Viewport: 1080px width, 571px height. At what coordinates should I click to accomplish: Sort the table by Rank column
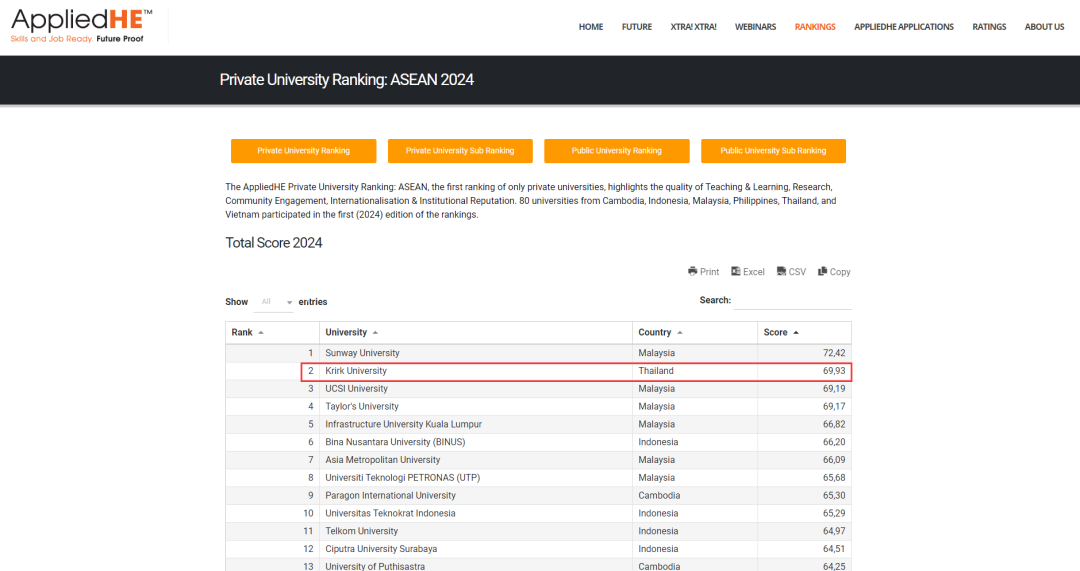[272, 332]
